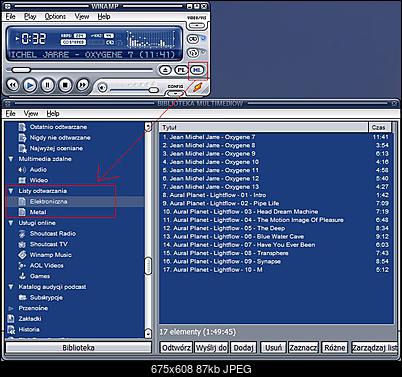Collapse the Usługi online tree node
402x377 pixels.
pos(11,223)
